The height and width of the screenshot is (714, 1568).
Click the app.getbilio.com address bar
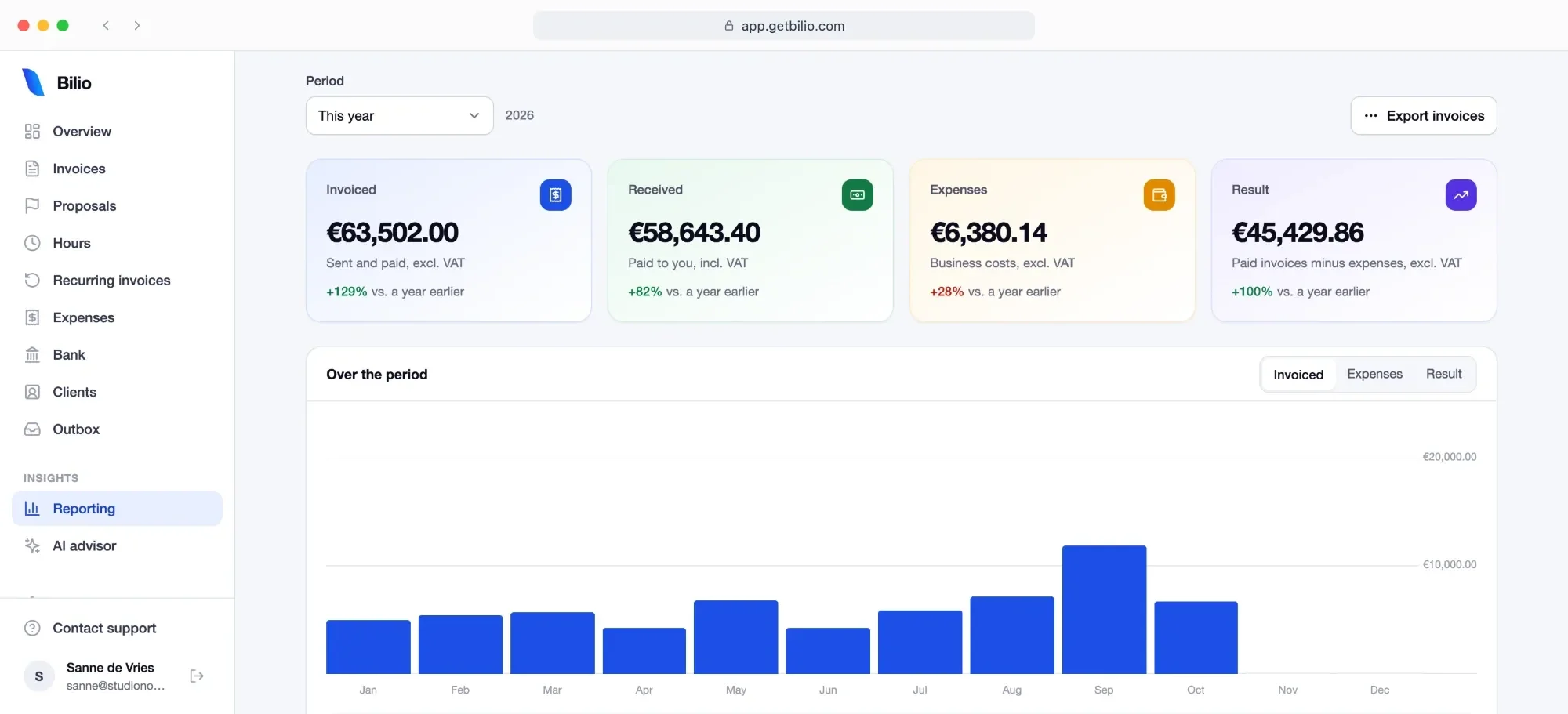click(x=784, y=25)
